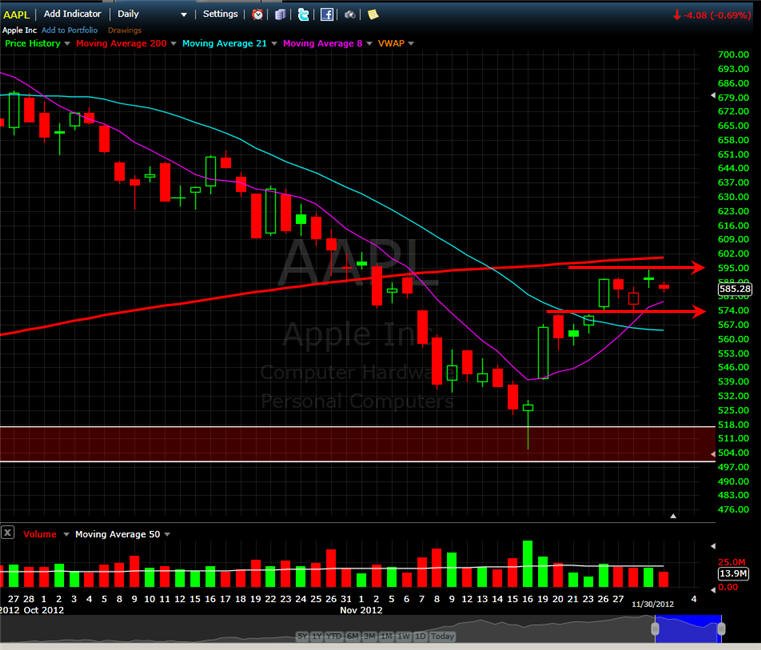This screenshot has width=761, height=650.
Task: Click the 518.00 price axis label
Action: click(733, 425)
